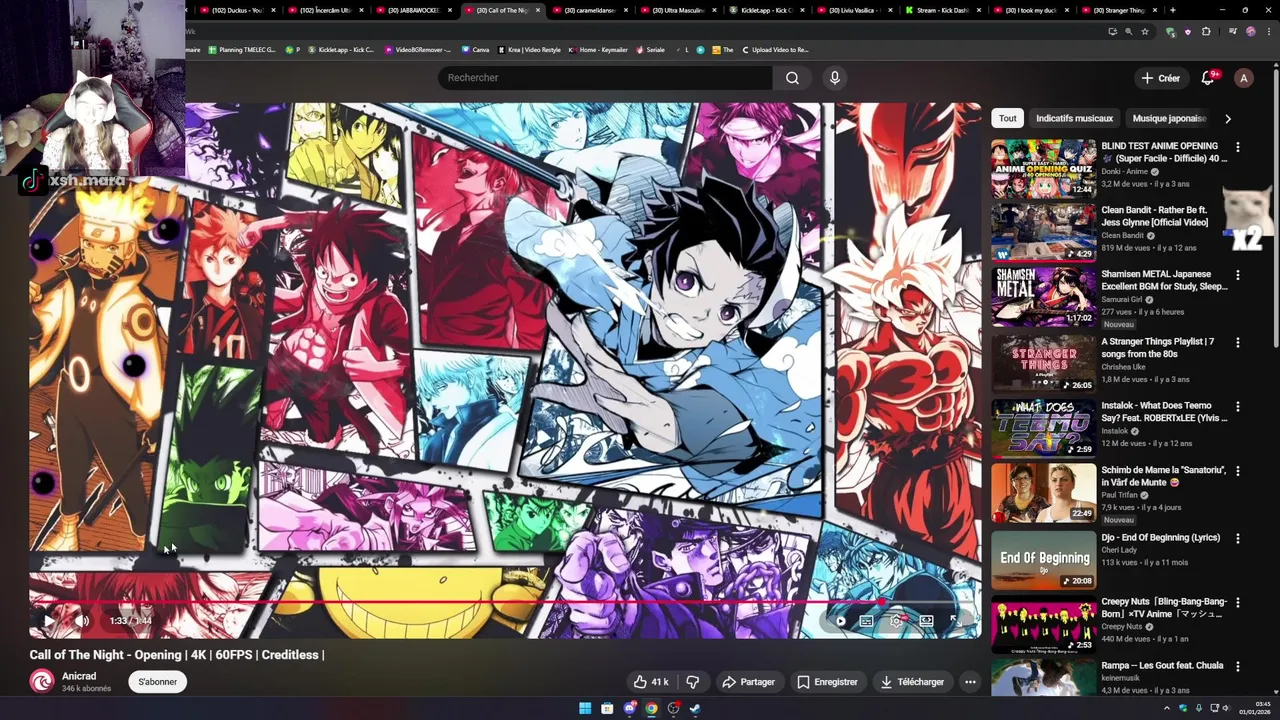Screen dimensions: 1280x720
Task: Open Creepy Nuts Bling-Bang-Bang-Born video
Action: [1043, 624]
